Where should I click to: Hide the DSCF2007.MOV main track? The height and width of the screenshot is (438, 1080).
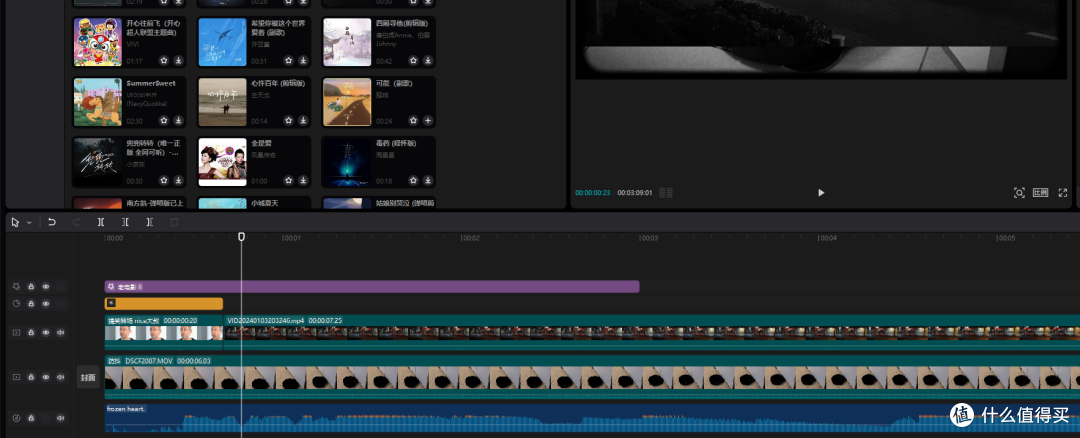(45, 377)
